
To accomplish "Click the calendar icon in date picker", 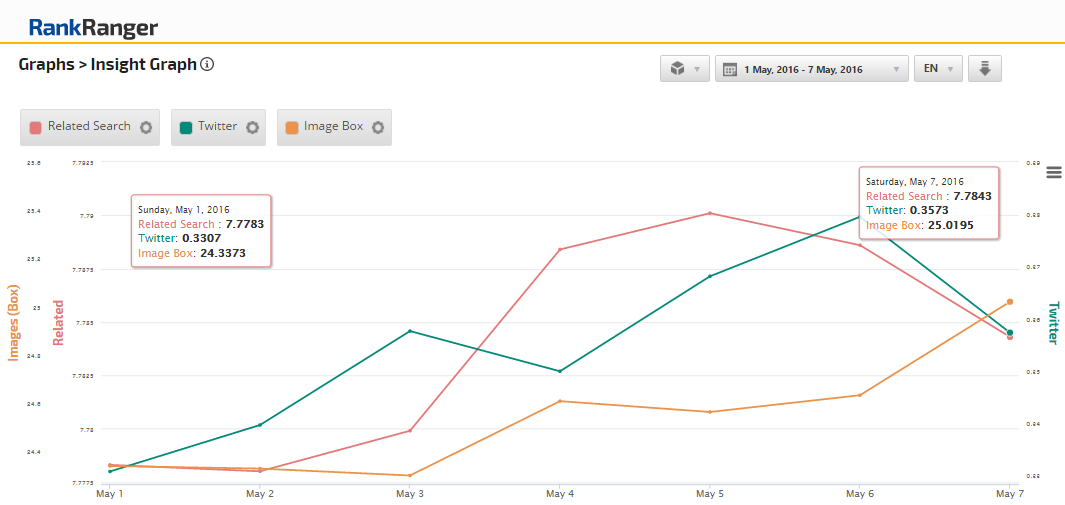I will pyautogui.click(x=730, y=70).
